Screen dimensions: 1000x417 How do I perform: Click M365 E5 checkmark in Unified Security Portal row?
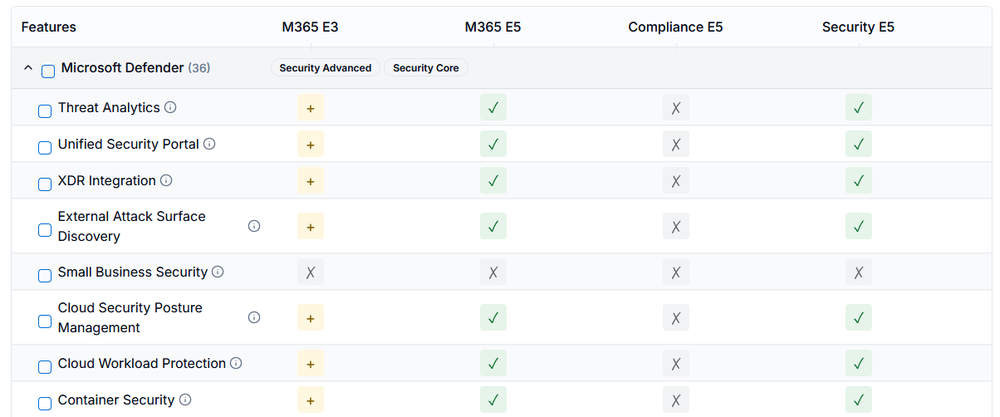click(493, 144)
